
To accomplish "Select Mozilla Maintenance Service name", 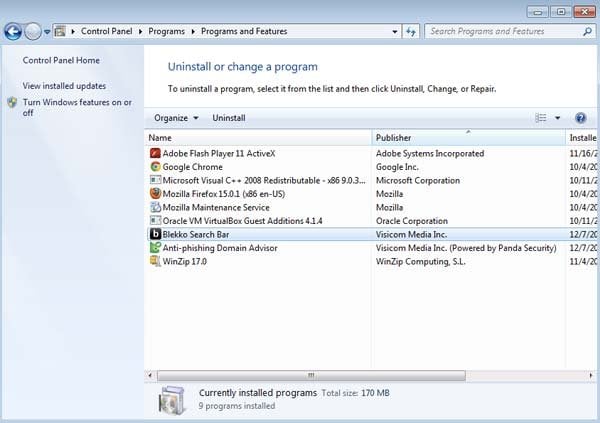I will point(216,207).
